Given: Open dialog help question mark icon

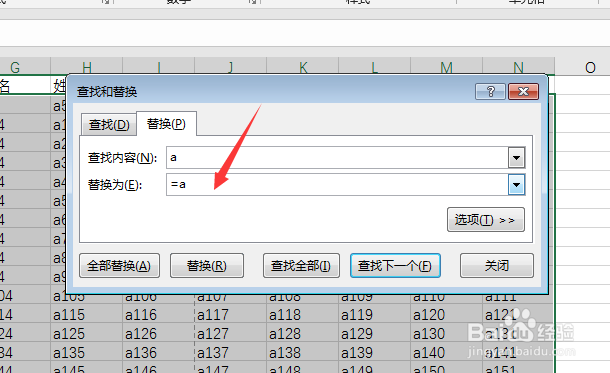Looking at the screenshot, I should click(490, 92).
